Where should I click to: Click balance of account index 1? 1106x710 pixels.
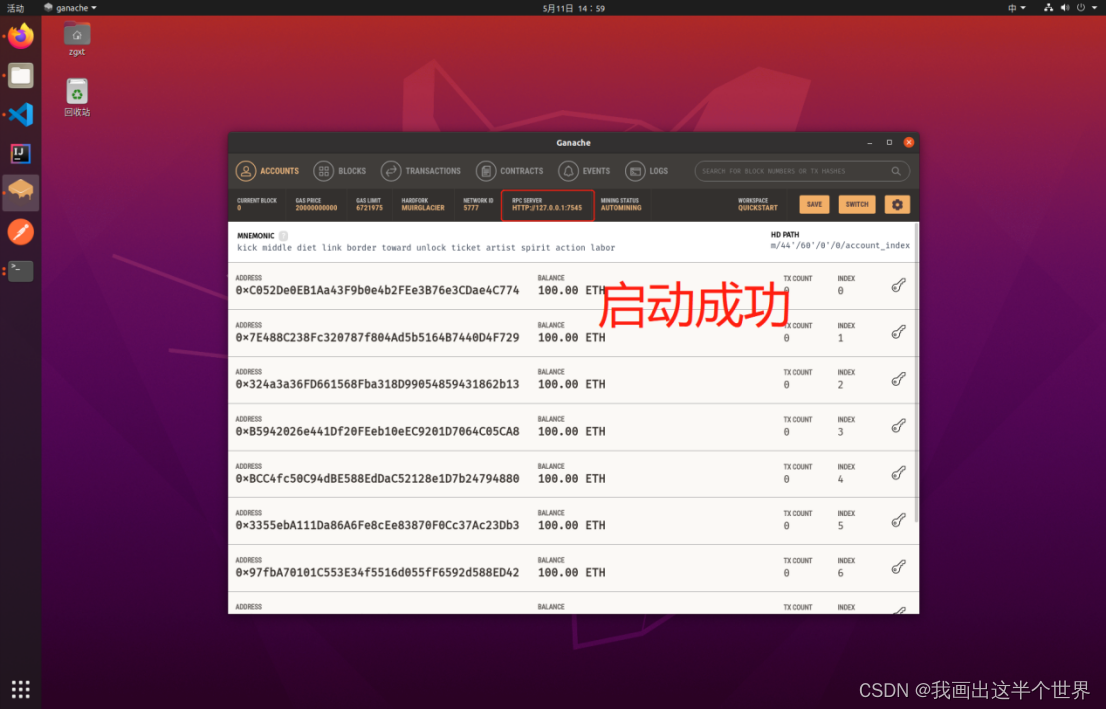(571, 338)
